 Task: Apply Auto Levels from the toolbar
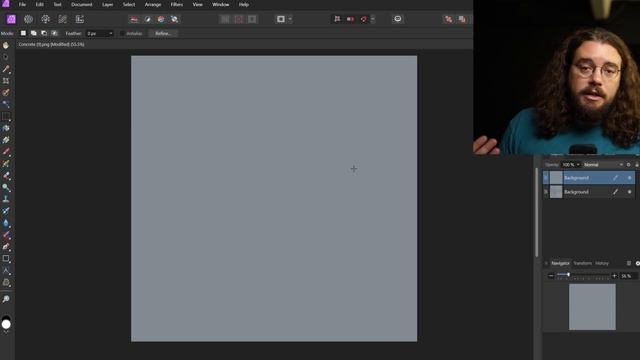pos(134,19)
